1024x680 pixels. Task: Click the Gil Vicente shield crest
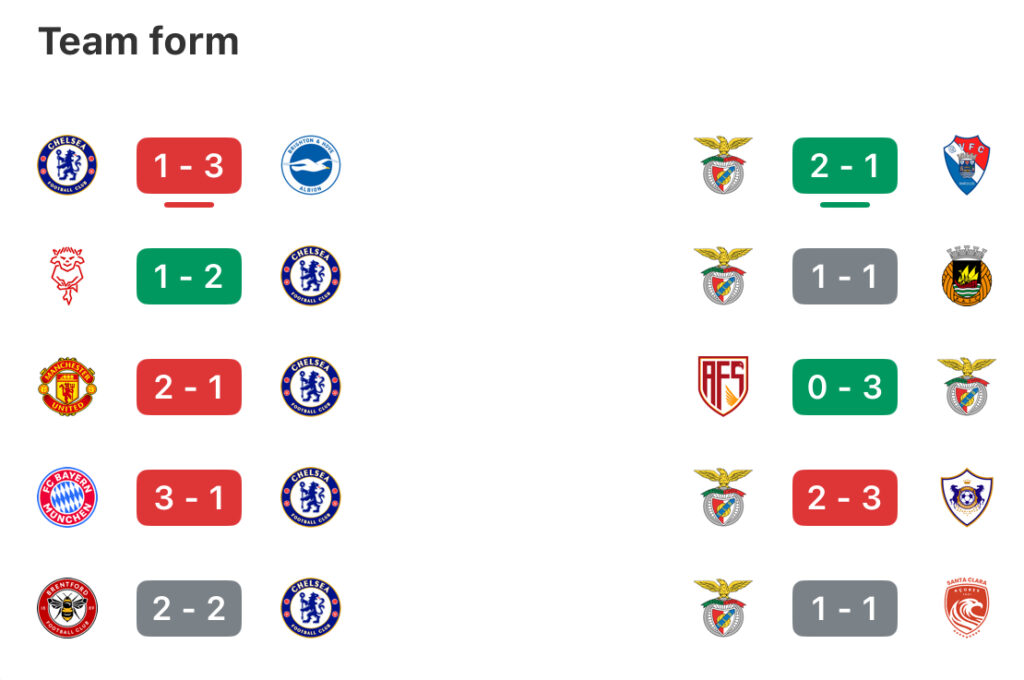967,166
